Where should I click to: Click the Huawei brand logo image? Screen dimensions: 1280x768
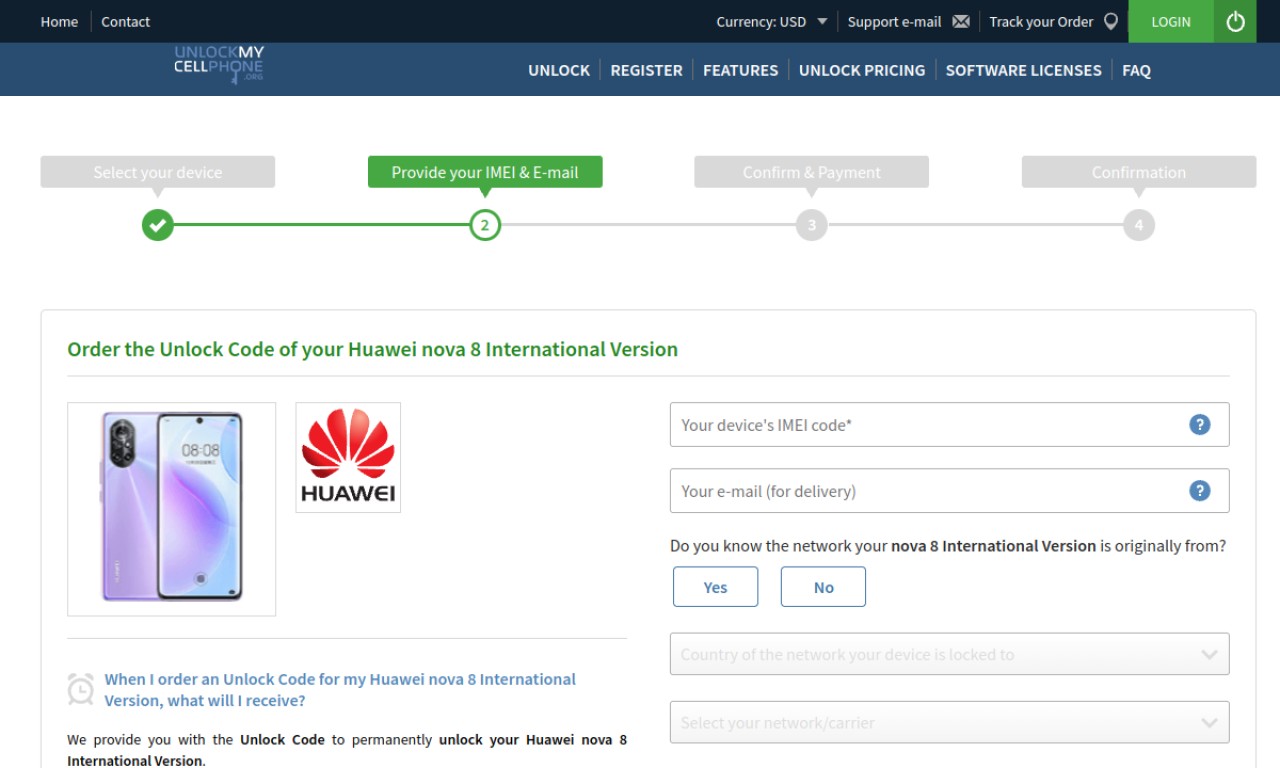click(348, 457)
